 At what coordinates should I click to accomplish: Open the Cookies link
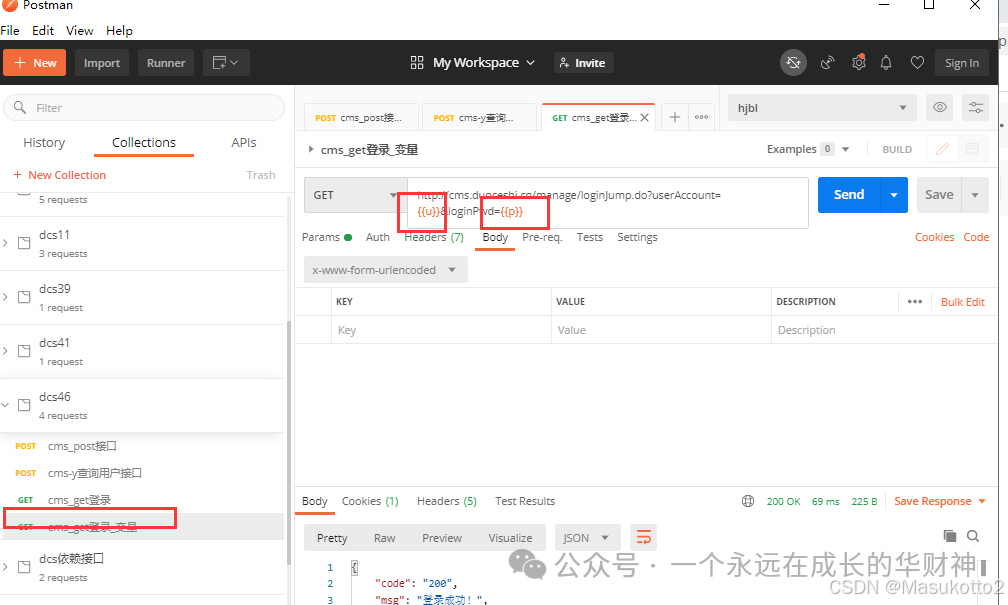(x=934, y=237)
